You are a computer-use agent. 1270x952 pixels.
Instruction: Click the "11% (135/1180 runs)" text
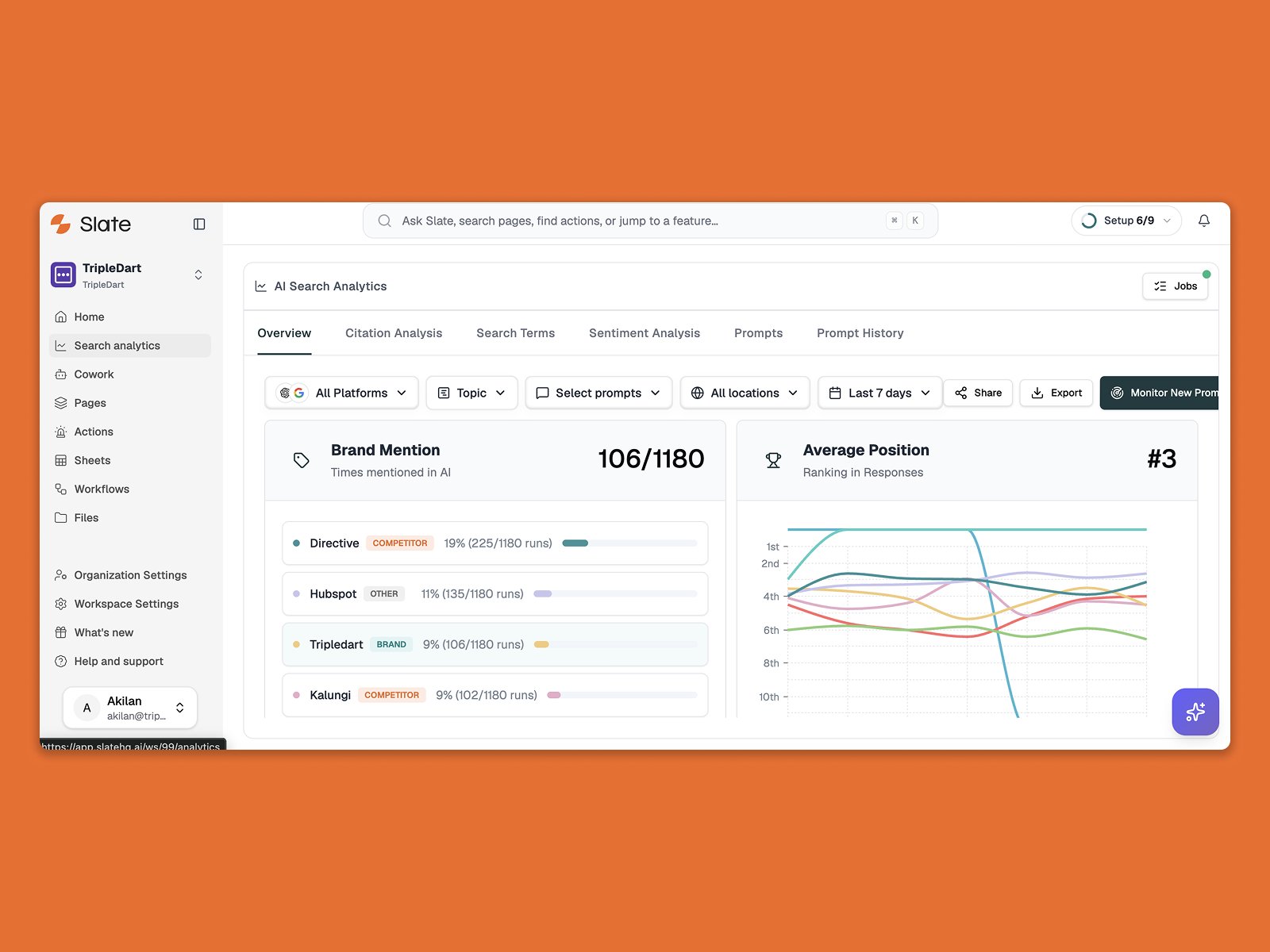tap(472, 594)
